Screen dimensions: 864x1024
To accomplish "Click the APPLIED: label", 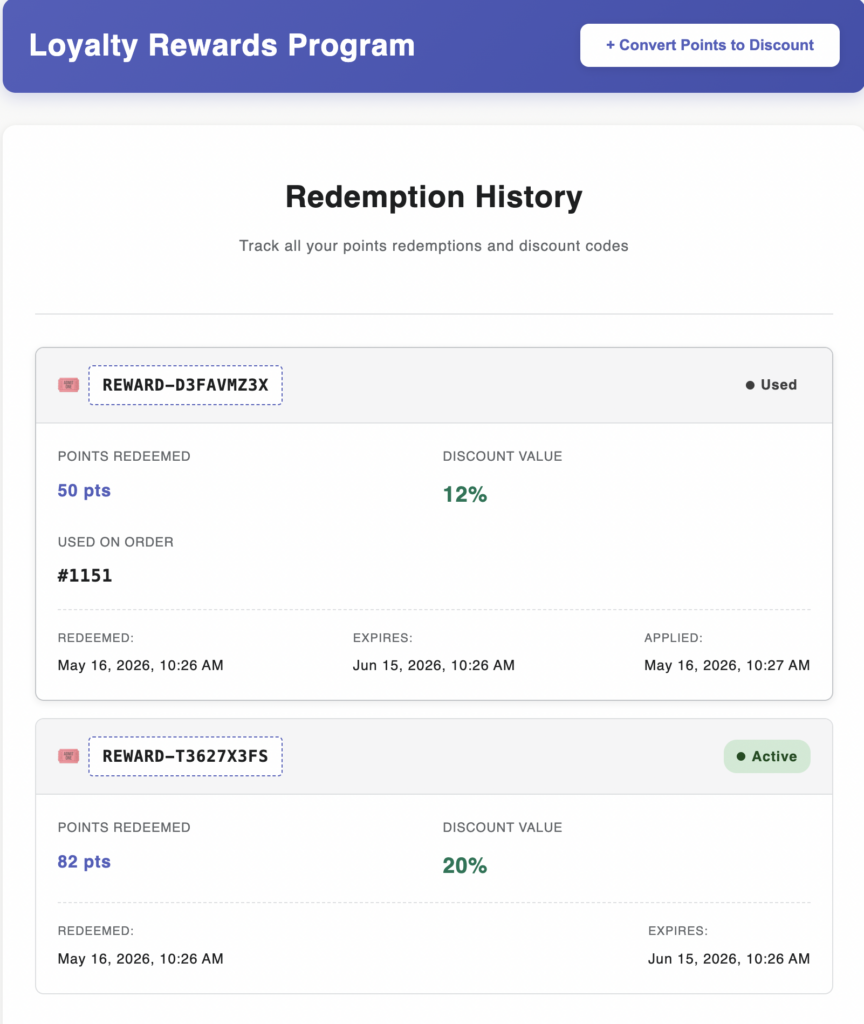I will click(673, 637).
